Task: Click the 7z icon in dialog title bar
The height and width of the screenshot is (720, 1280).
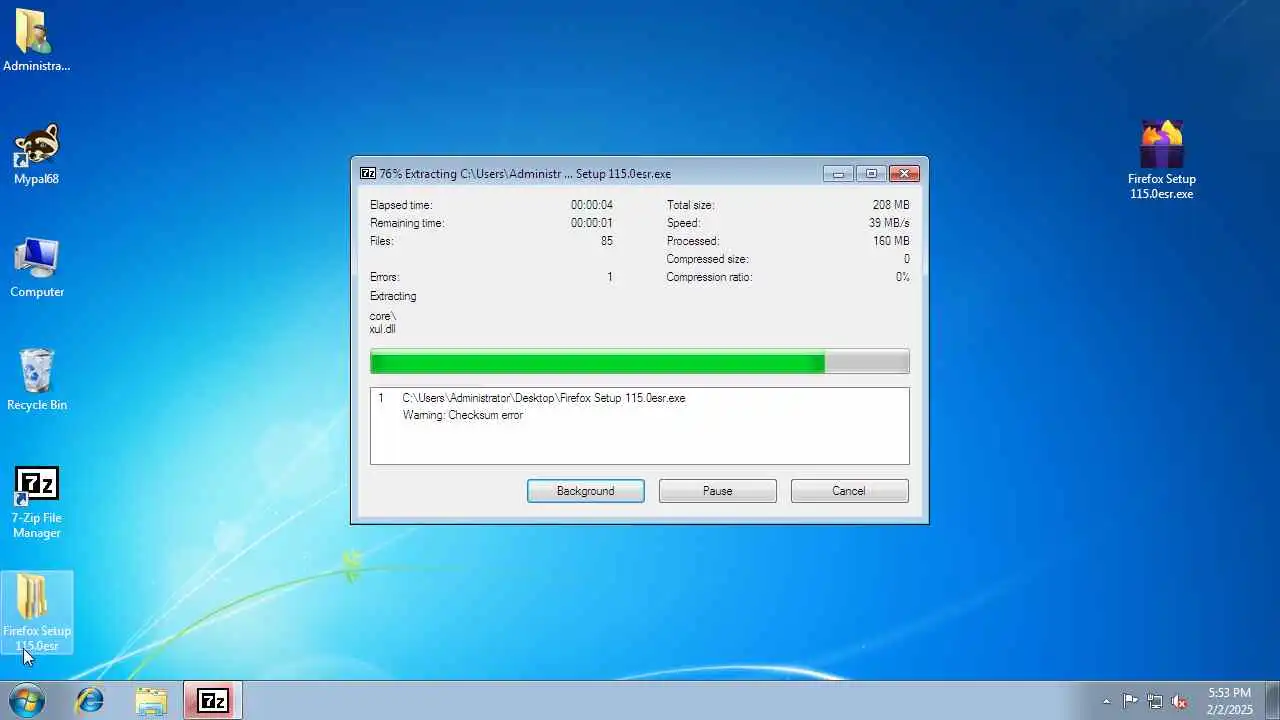Action: pyautogui.click(x=367, y=173)
